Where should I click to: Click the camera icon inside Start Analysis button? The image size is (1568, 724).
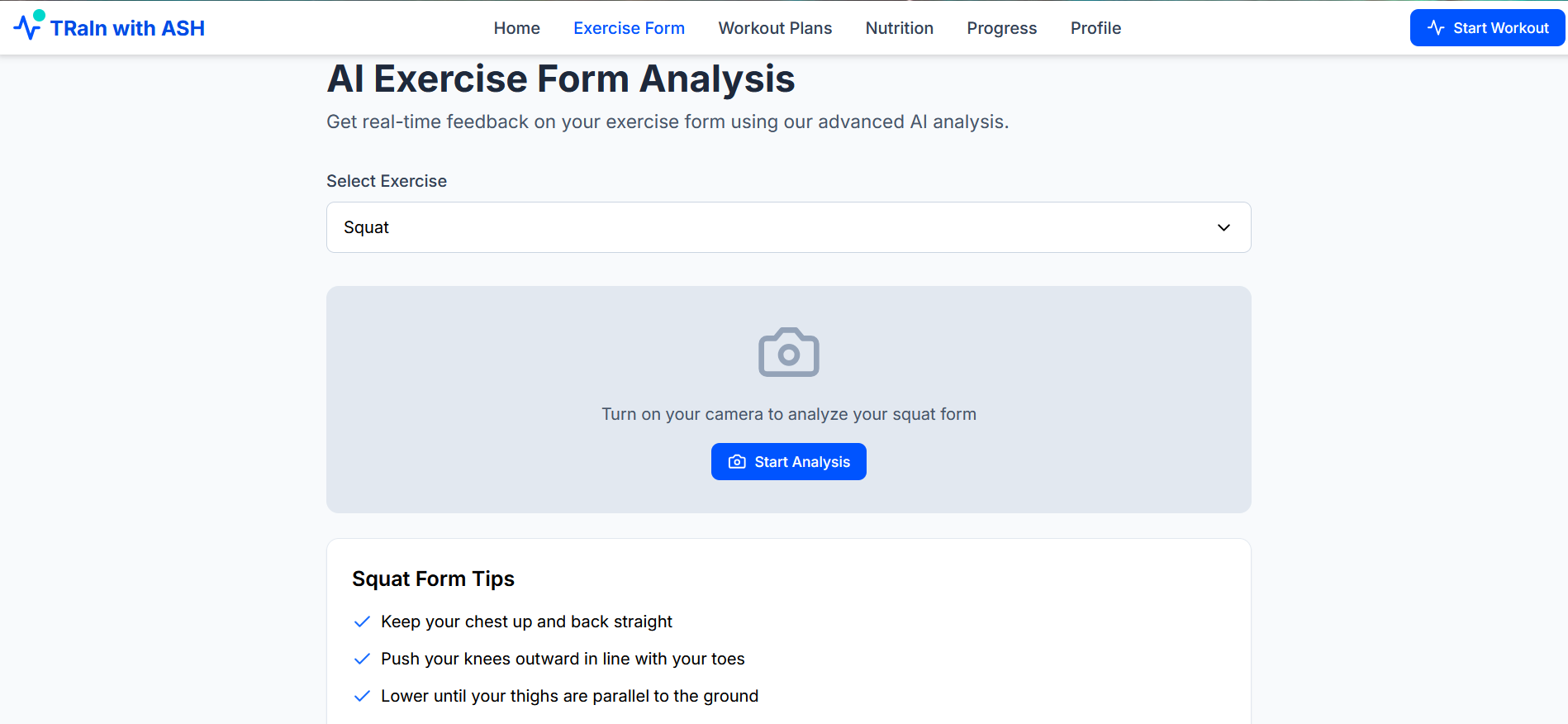(736, 461)
